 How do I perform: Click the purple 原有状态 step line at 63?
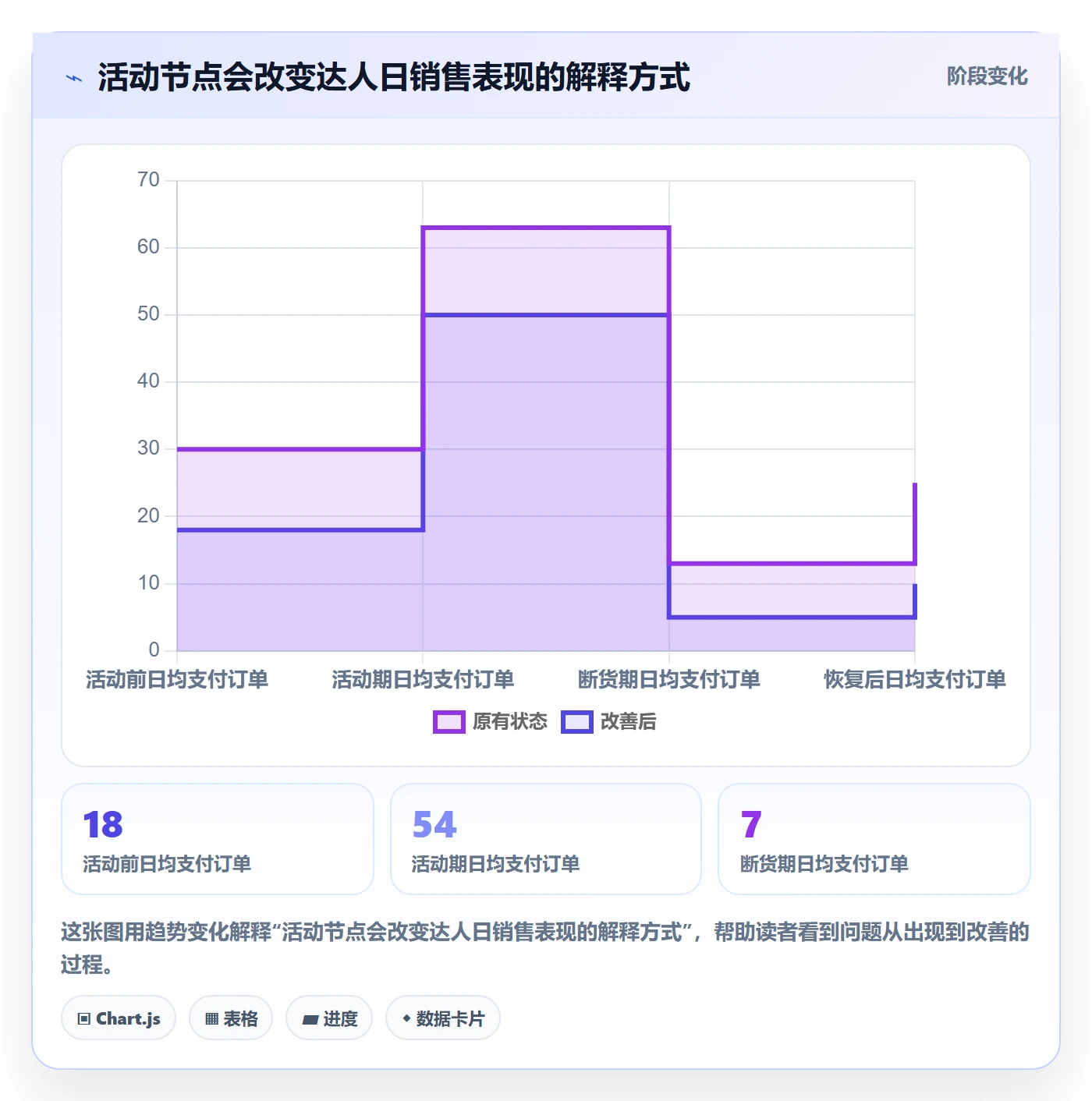546,228
